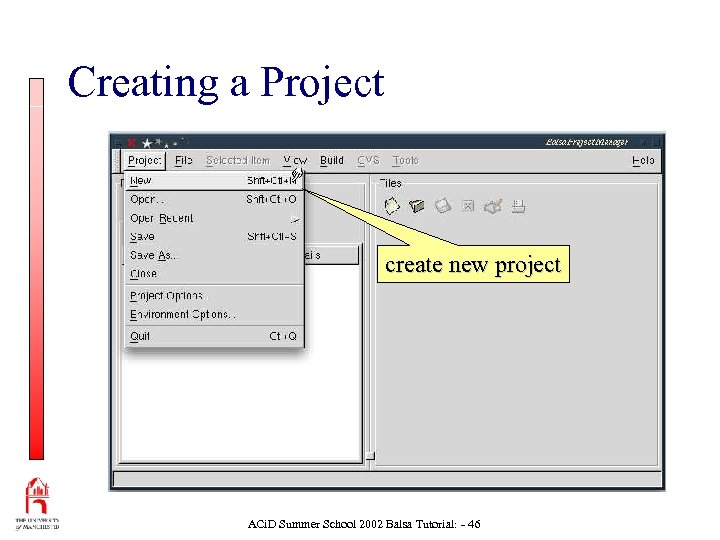
Task: Click the new file icon in Files toolbar
Action: point(392,206)
